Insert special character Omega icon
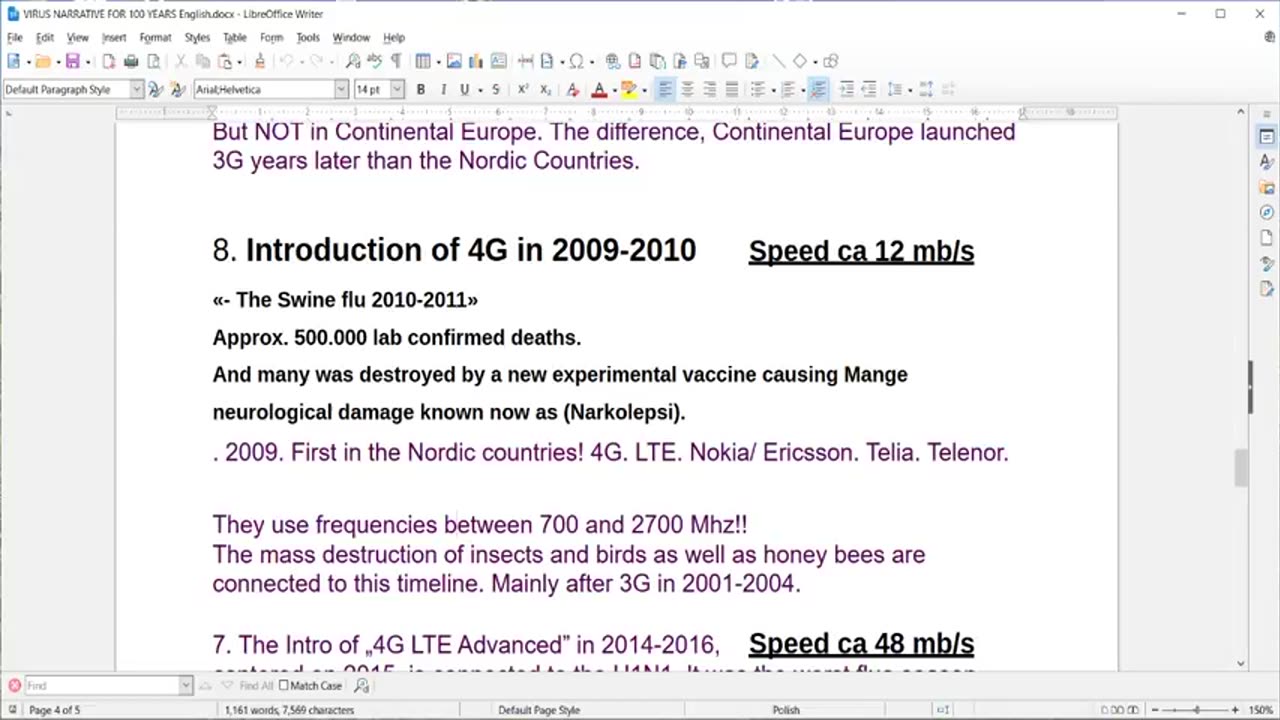1280x720 pixels. click(x=576, y=61)
